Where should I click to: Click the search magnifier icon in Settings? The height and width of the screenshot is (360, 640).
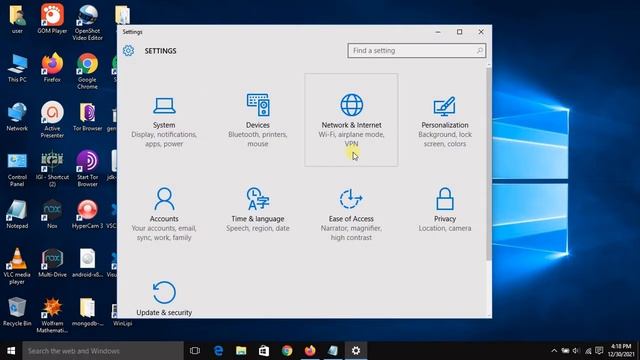pos(480,51)
